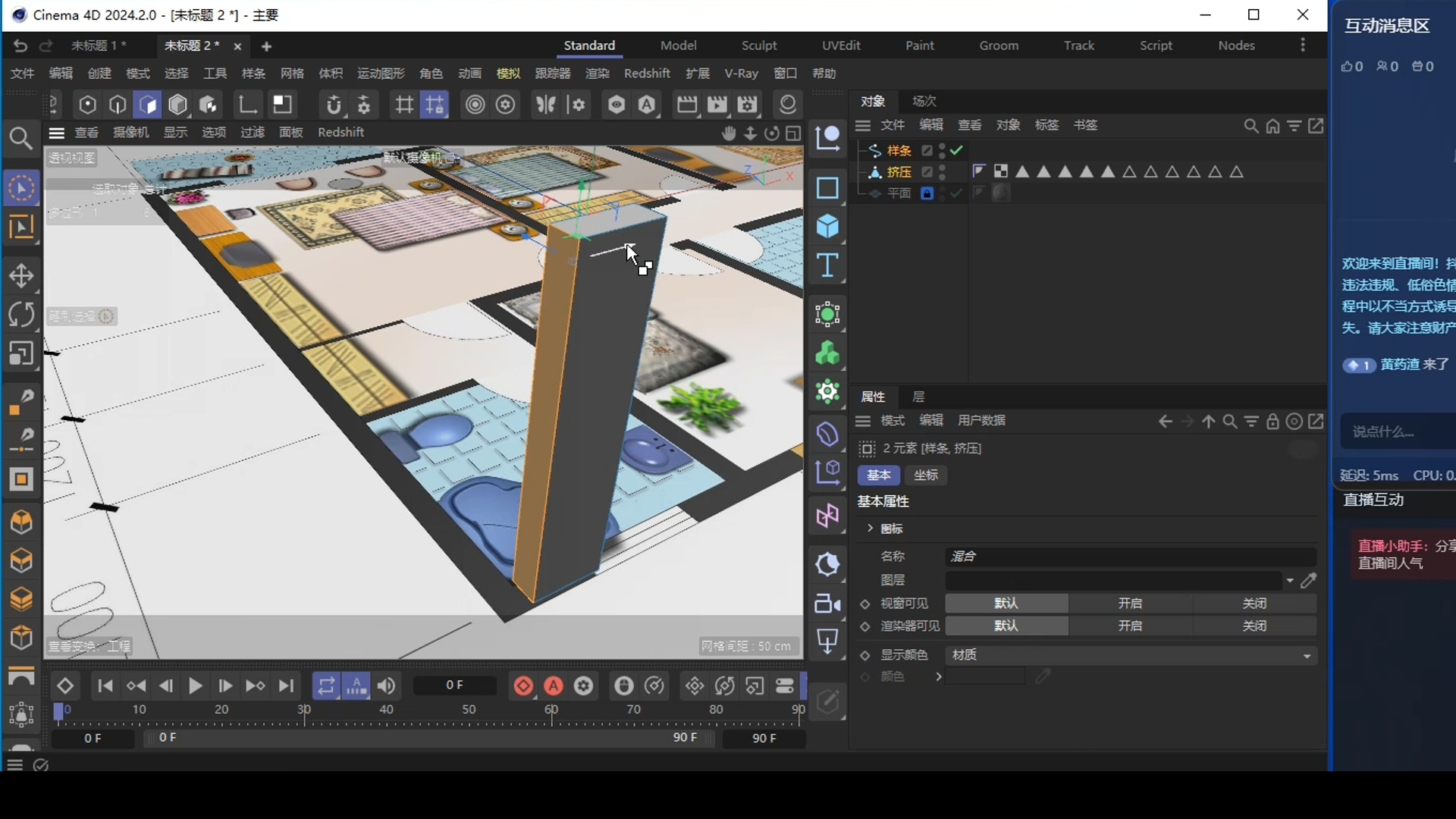The width and height of the screenshot is (1456, 819).
Task: Toggle the green enable checkmark on 样条
Action: (956, 151)
